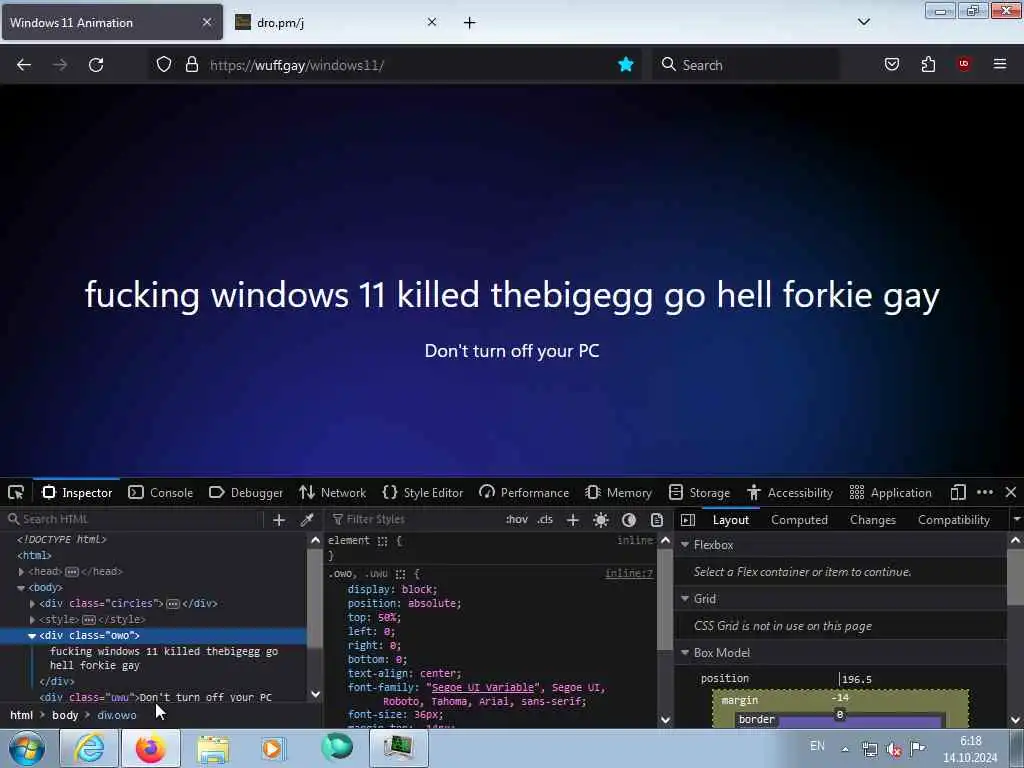This screenshot has width=1024, height=768.
Task: Open the Debugger panel
Action: click(x=246, y=492)
